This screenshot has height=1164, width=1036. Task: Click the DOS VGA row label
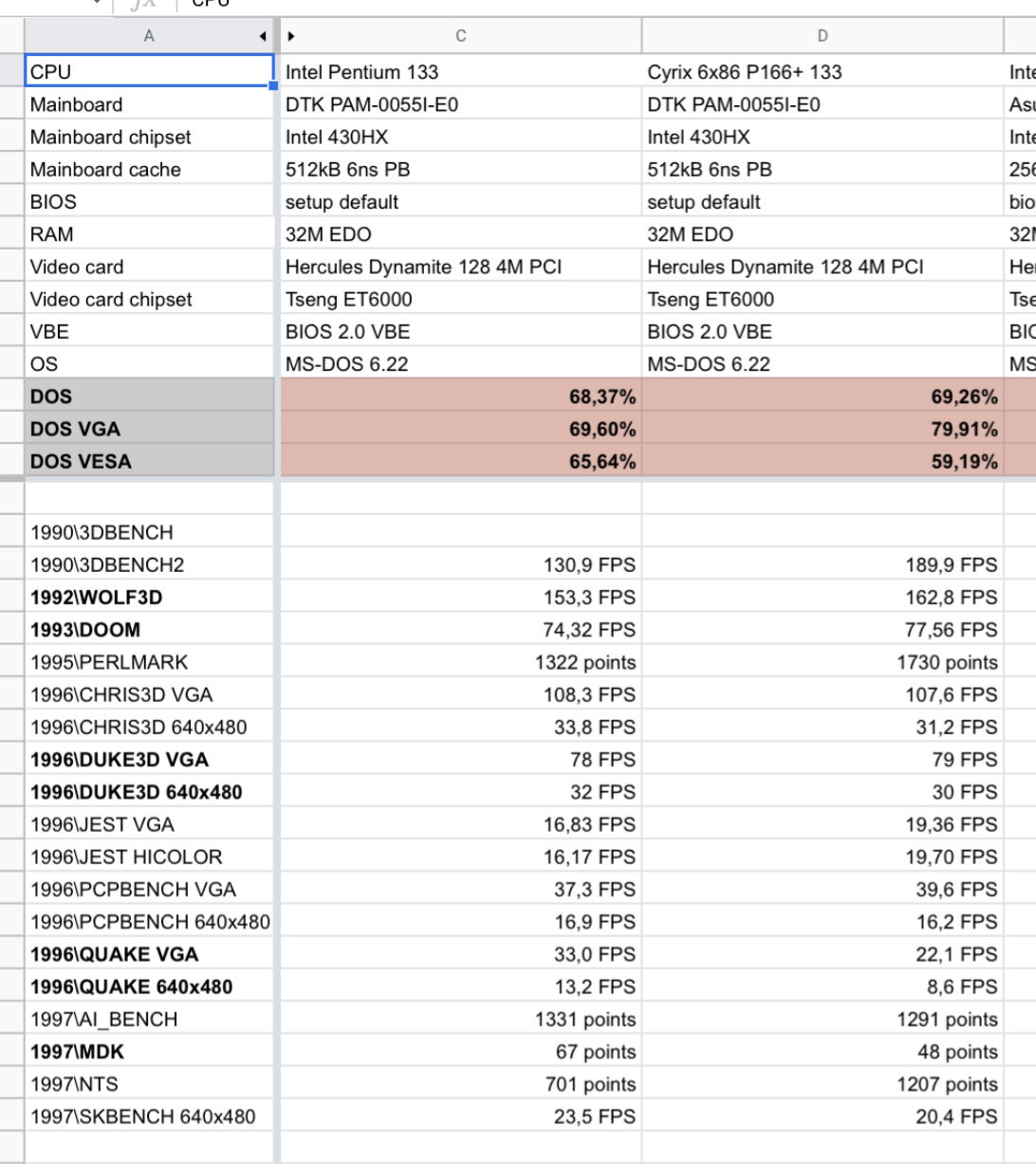point(149,429)
